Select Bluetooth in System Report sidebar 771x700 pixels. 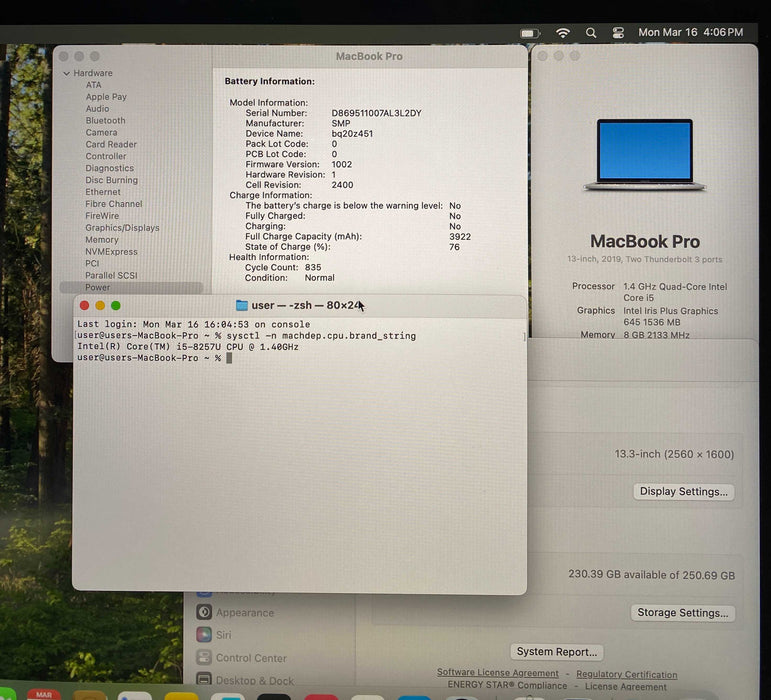105,120
